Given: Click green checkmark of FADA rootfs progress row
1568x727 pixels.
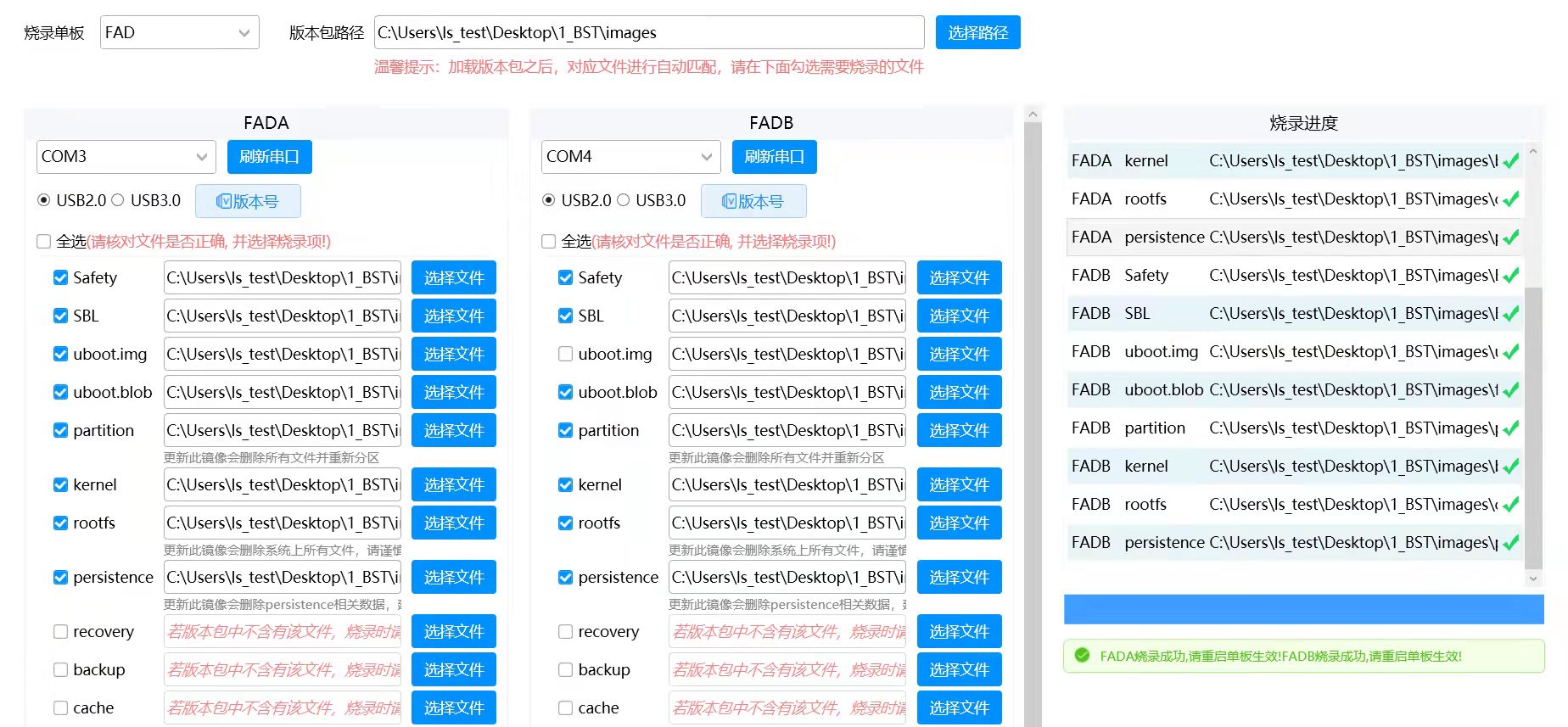Looking at the screenshot, I should (x=1510, y=199).
